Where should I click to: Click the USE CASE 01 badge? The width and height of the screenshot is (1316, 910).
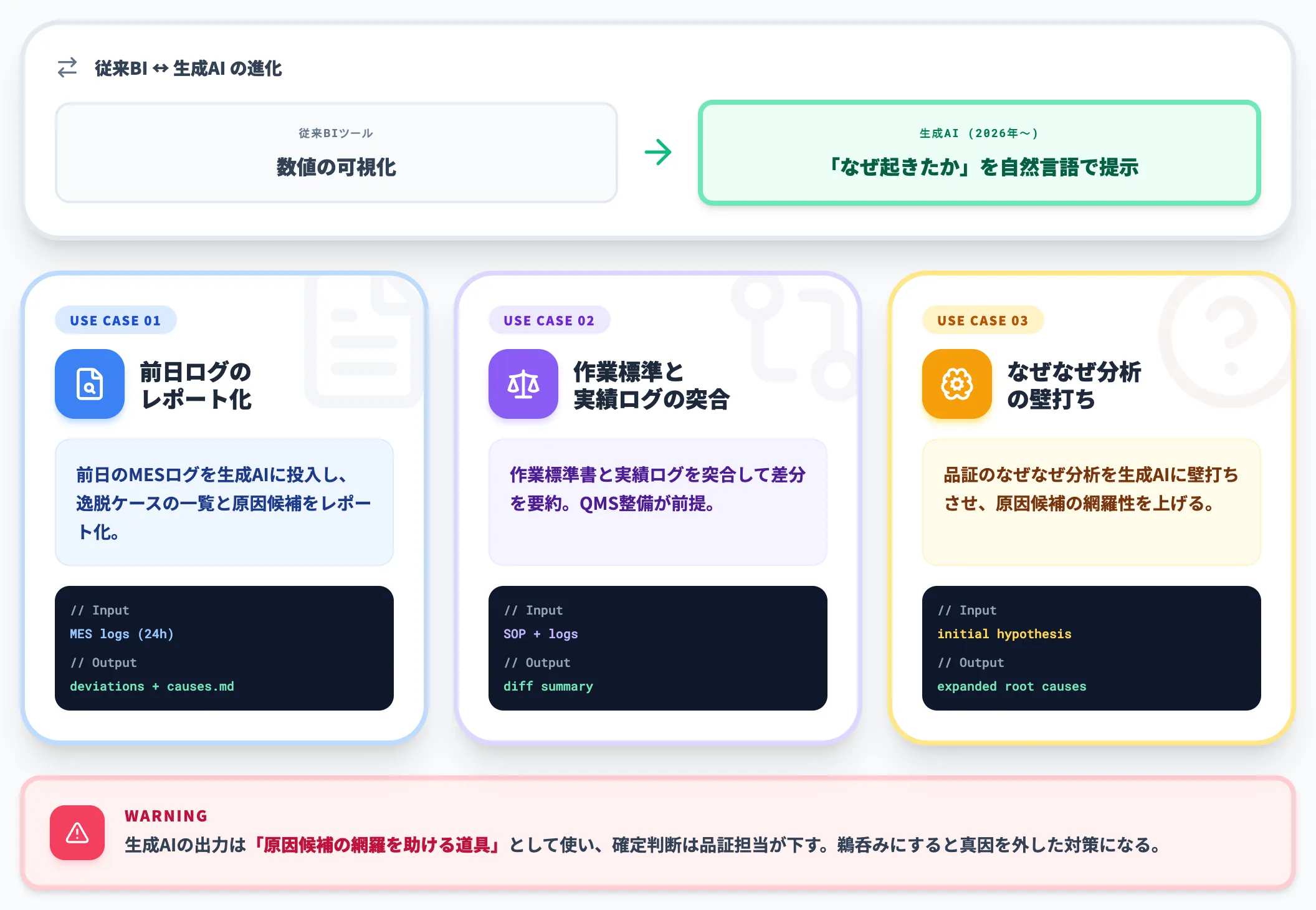(x=116, y=320)
